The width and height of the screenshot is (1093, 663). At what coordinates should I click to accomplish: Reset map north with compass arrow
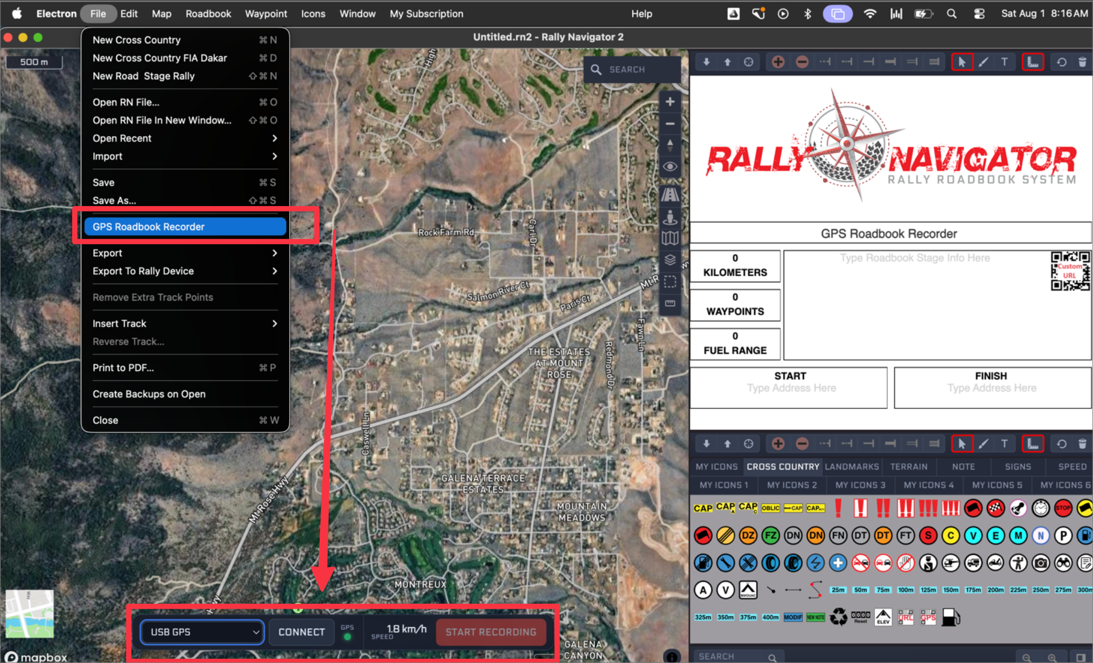[670, 145]
